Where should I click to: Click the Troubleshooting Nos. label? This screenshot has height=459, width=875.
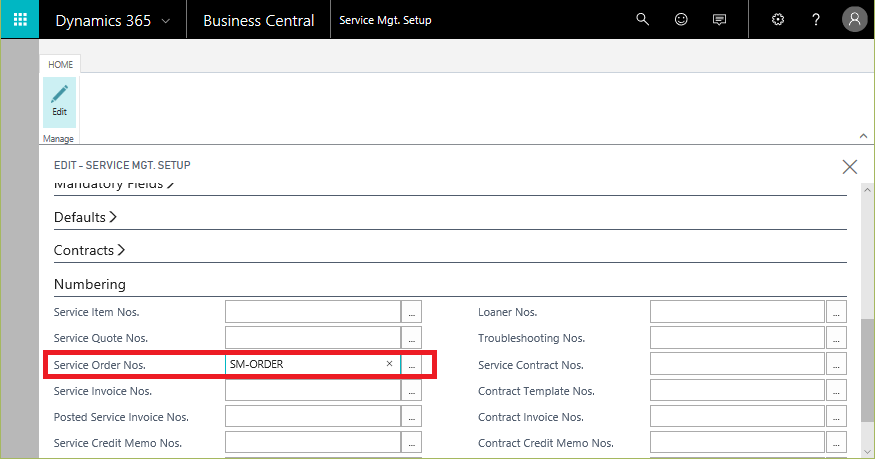click(x=531, y=338)
